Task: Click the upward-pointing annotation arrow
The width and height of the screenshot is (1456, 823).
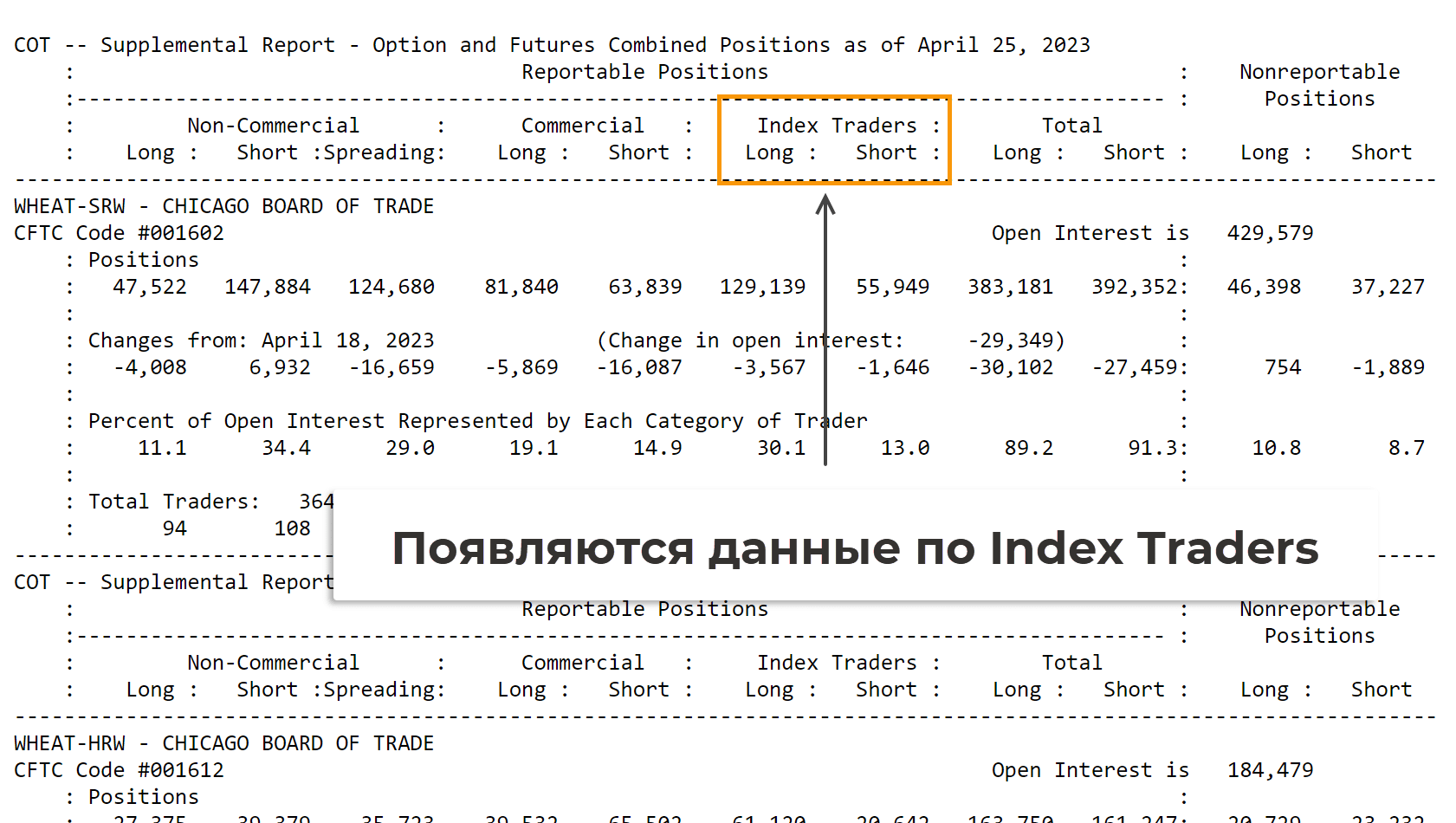Action: (825, 329)
